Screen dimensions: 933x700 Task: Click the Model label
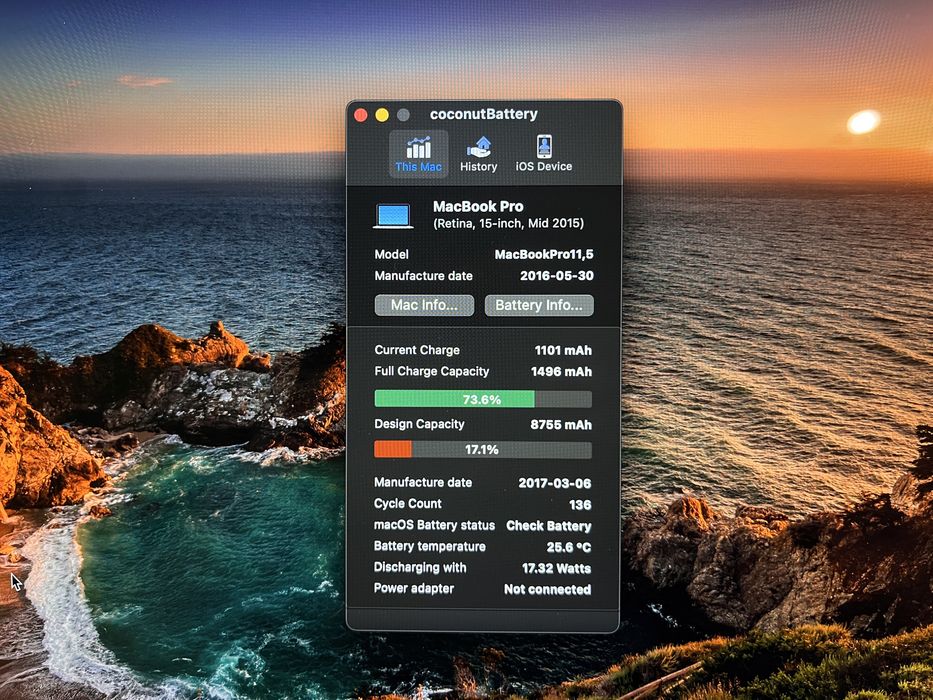click(392, 254)
